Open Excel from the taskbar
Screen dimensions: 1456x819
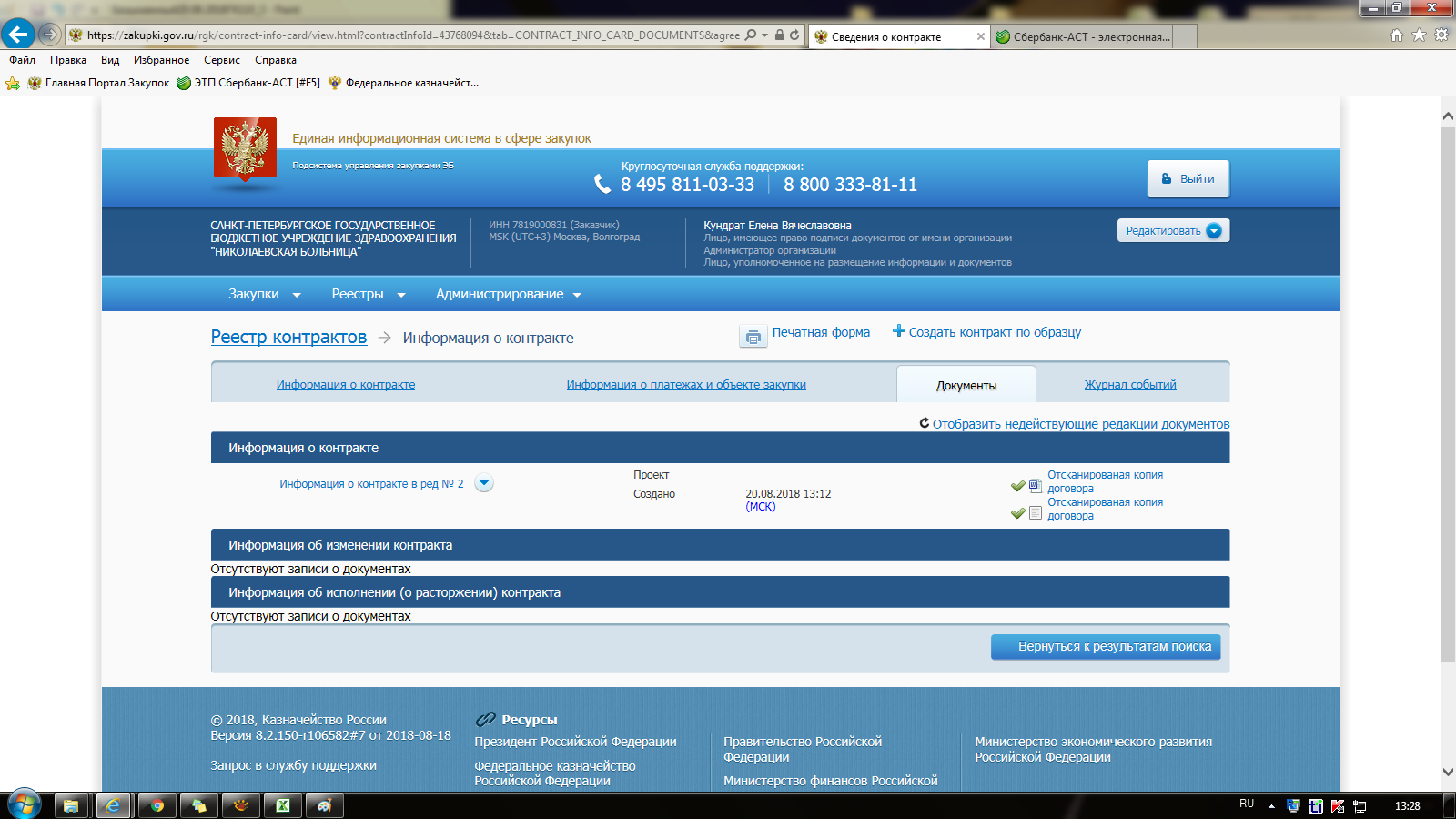tap(282, 805)
